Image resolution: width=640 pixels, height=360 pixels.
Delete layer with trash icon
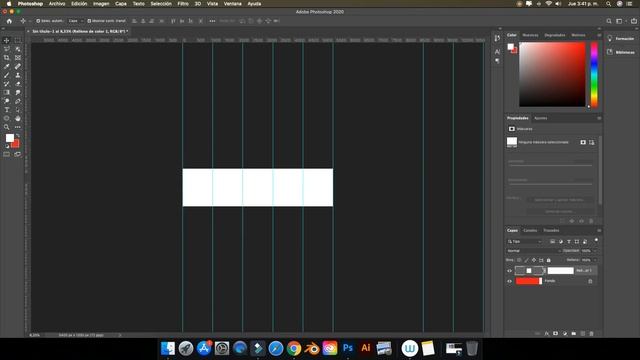[x=591, y=333]
